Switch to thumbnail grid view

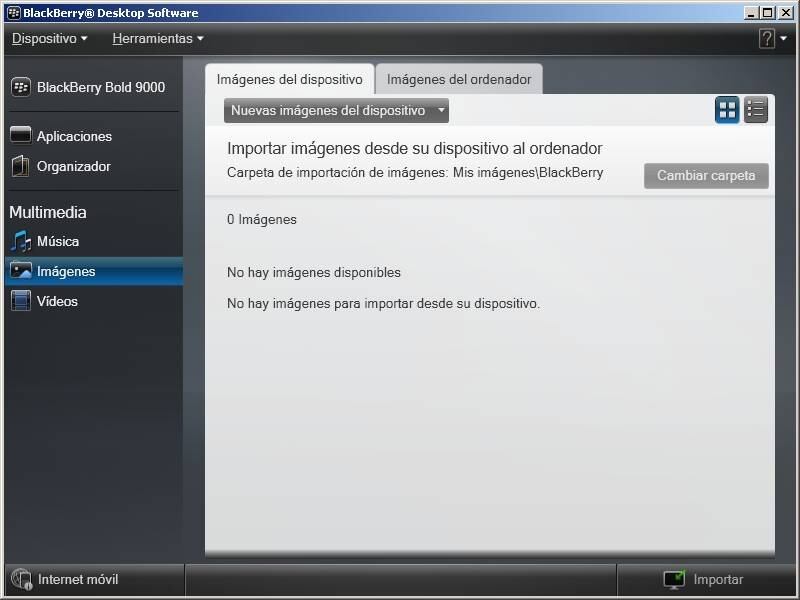point(727,110)
